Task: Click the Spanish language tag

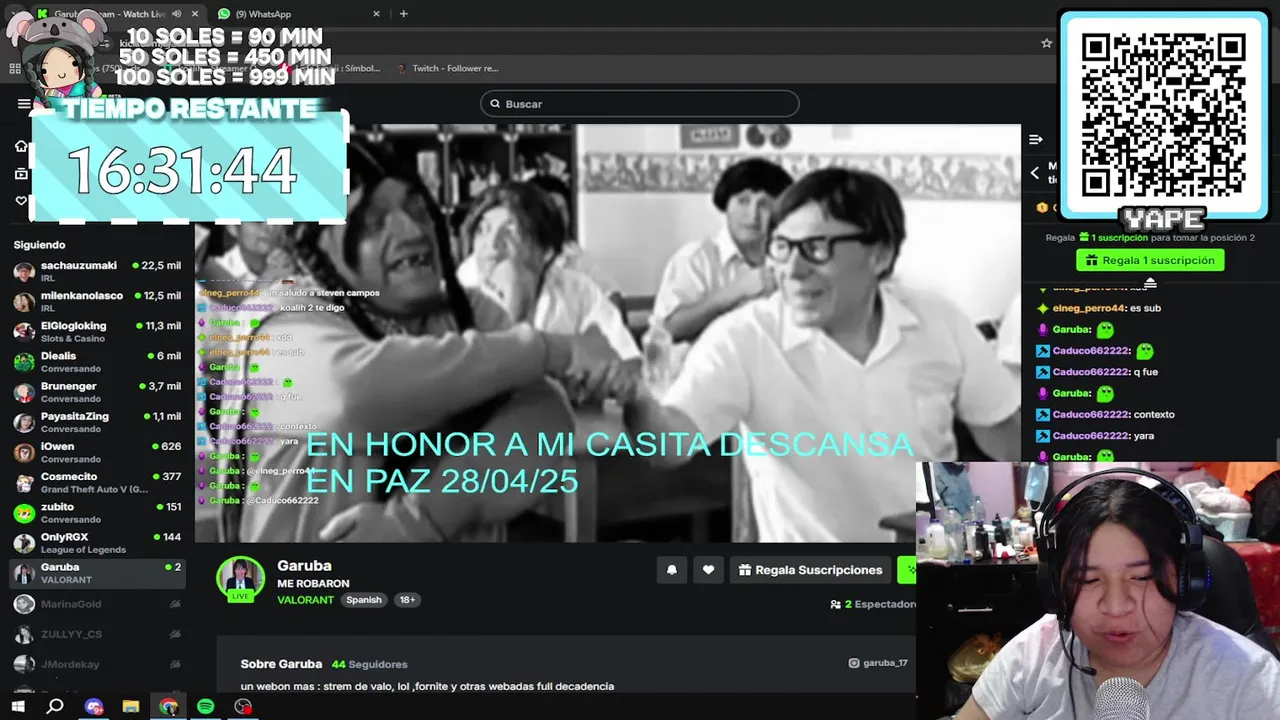Action: [364, 600]
